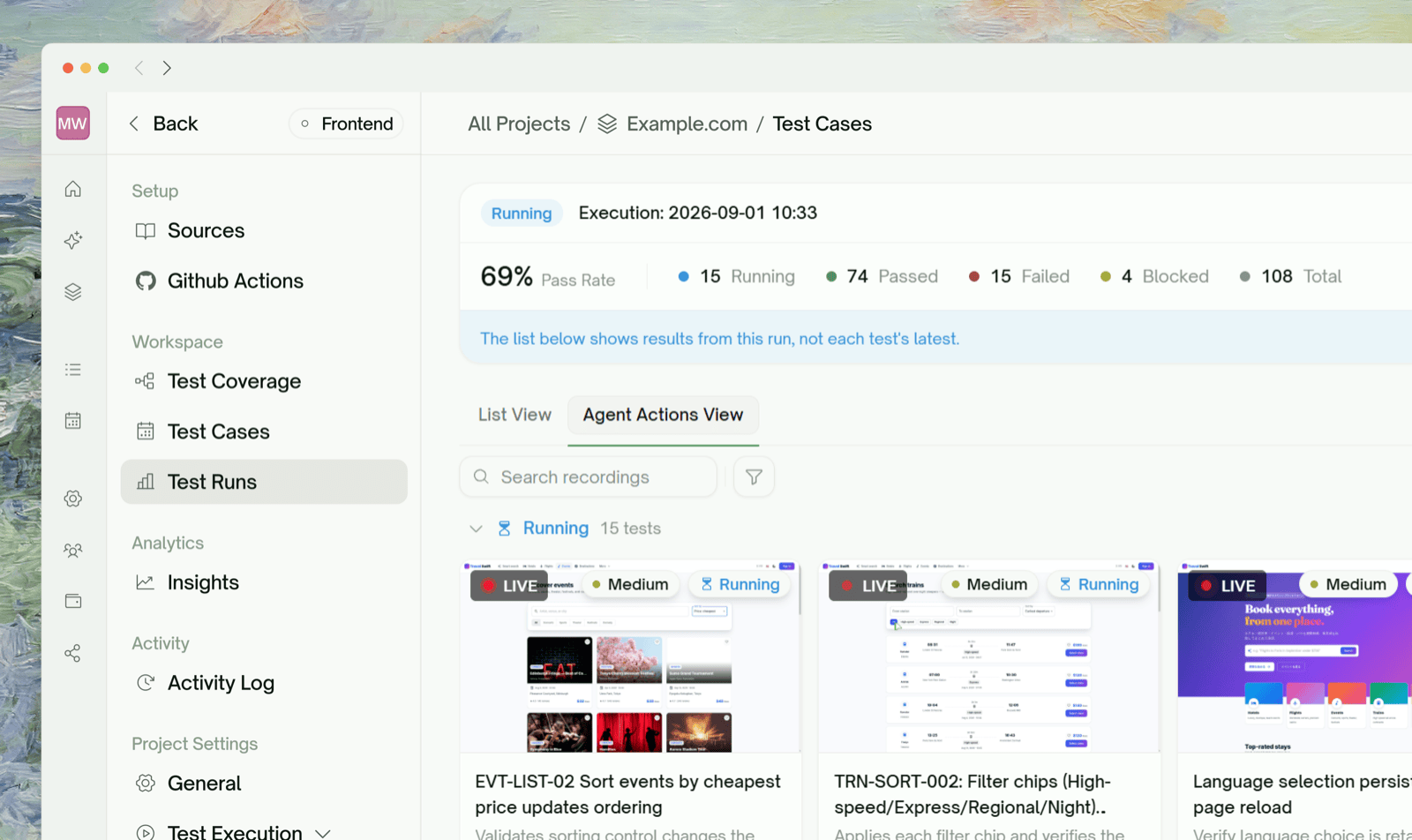Screen dimensions: 1412x840
Task: Open TRN-SORT-002 recording thumbnail
Action: (989, 656)
